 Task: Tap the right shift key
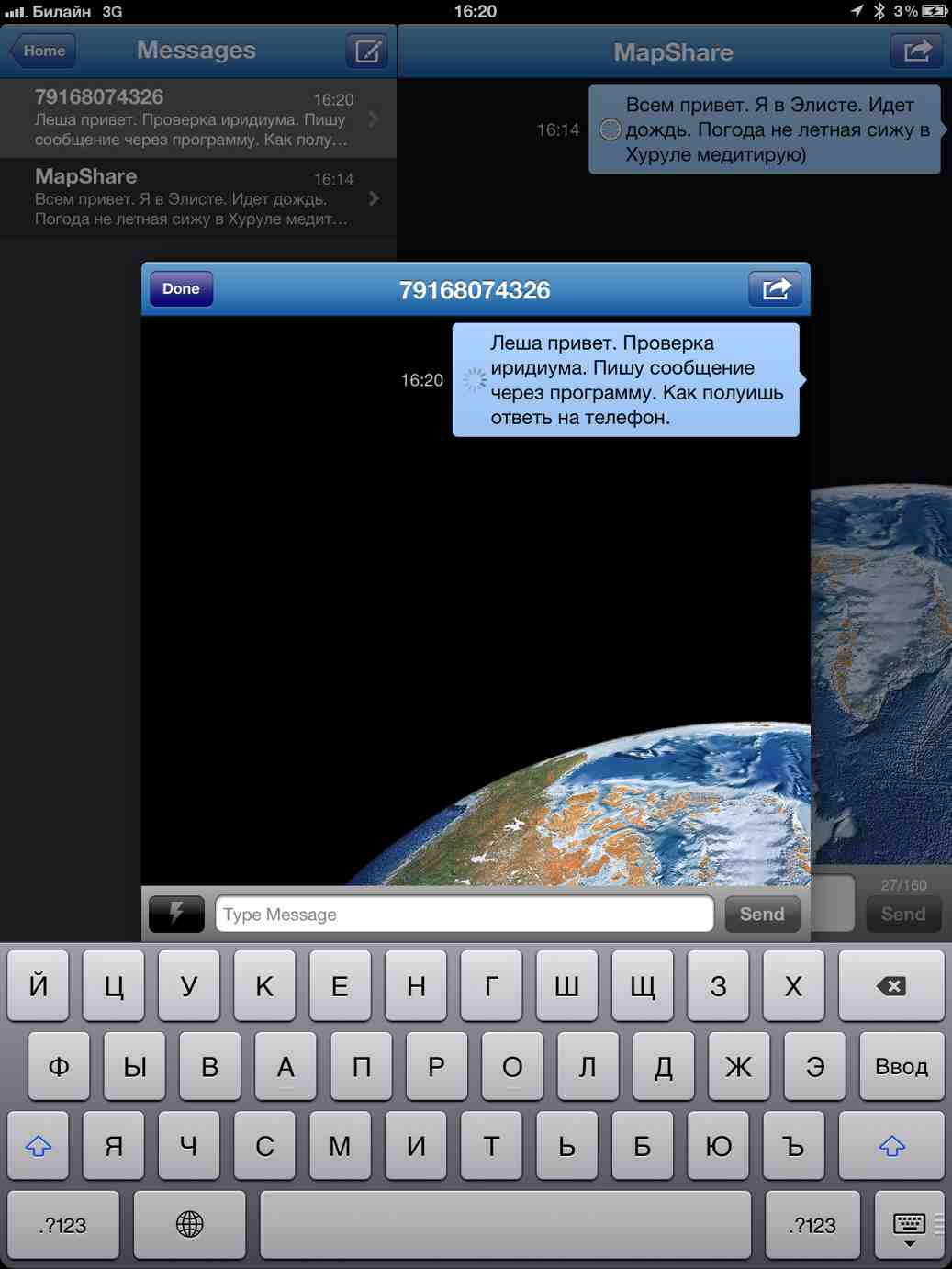point(891,1146)
